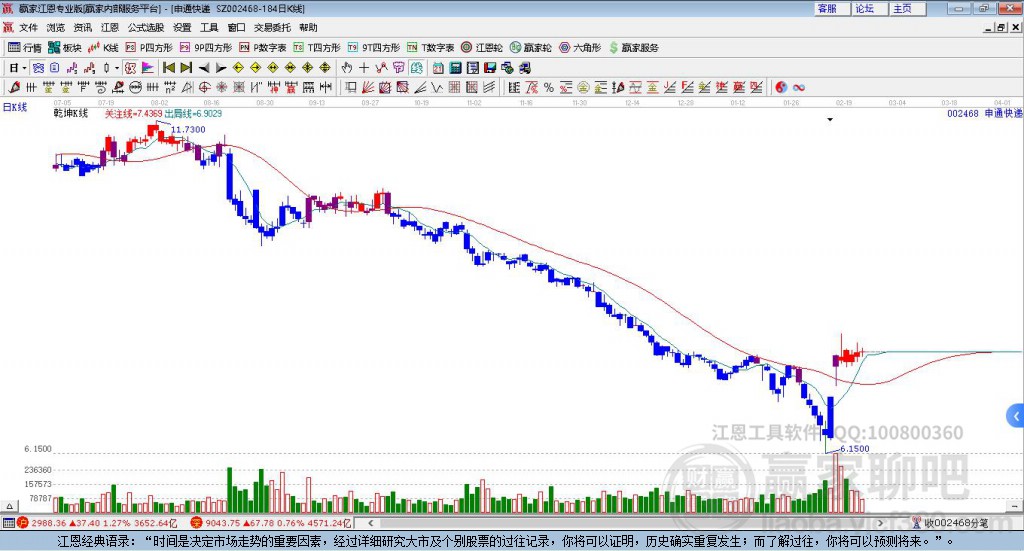Click the black right-arrow step icon
The width and height of the screenshot is (1024, 551).
pos(221,68)
